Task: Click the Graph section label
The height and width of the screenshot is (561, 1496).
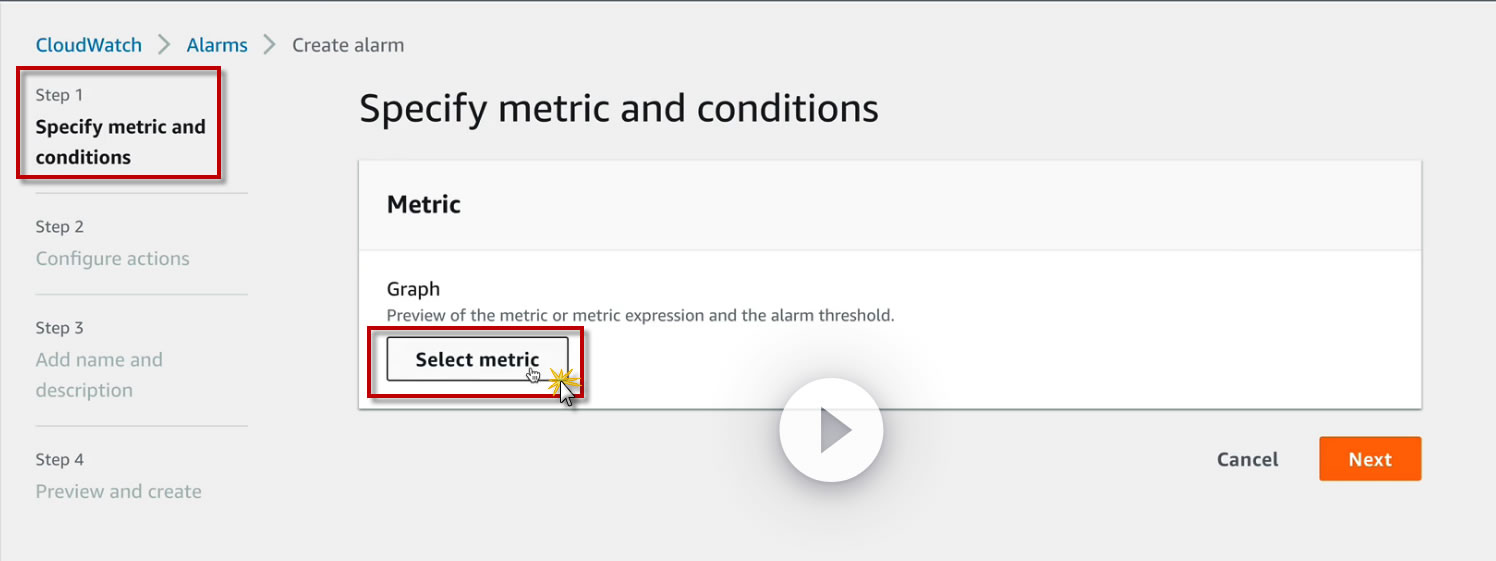Action: 413,289
